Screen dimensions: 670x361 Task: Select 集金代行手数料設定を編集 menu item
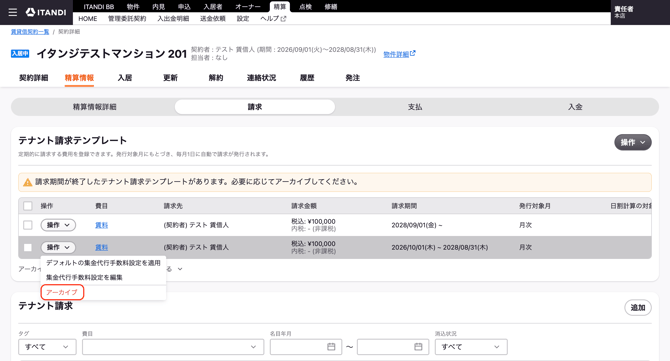[x=103, y=277]
